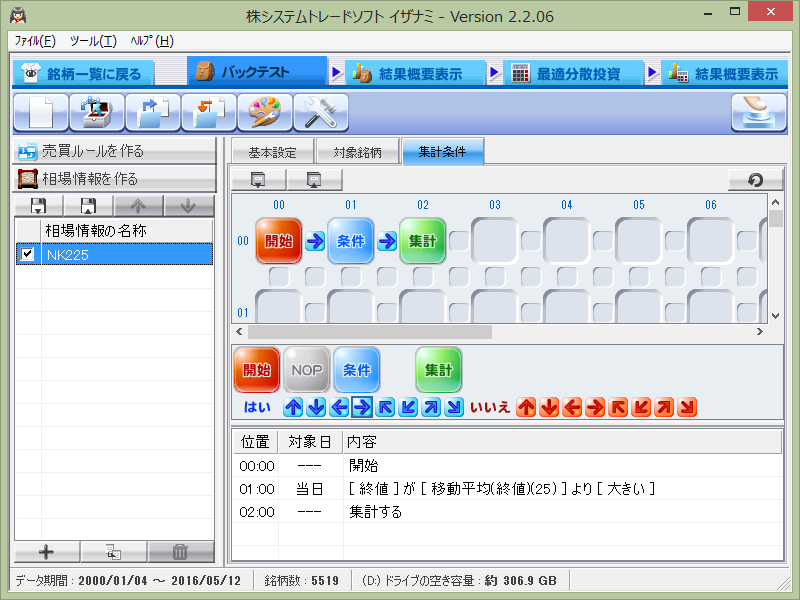
Task: Move market info up with arrow icon
Action: [x=138, y=206]
